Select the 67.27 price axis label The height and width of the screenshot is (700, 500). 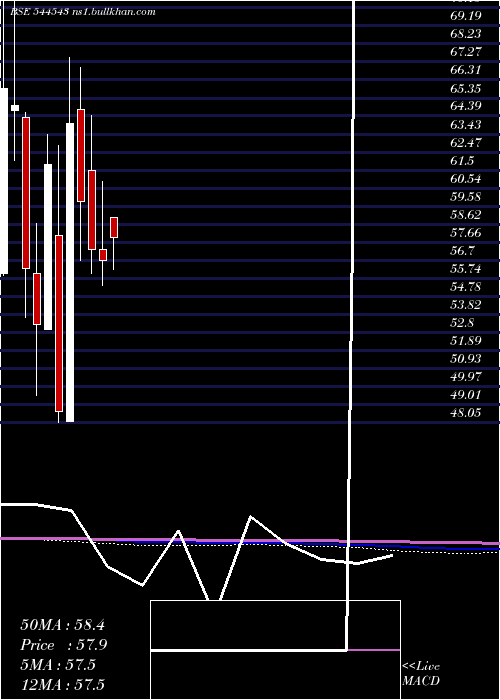point(466,52)
